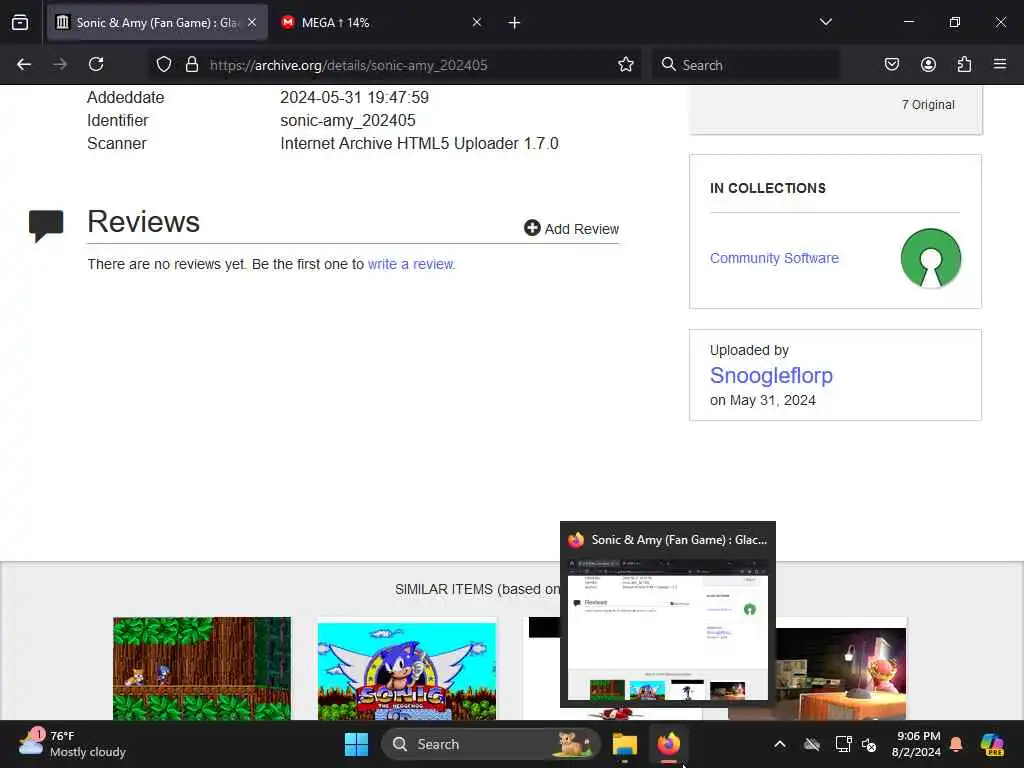Open network display tray icon
This screenshot has width=1024, height=768.
(843, 744)
